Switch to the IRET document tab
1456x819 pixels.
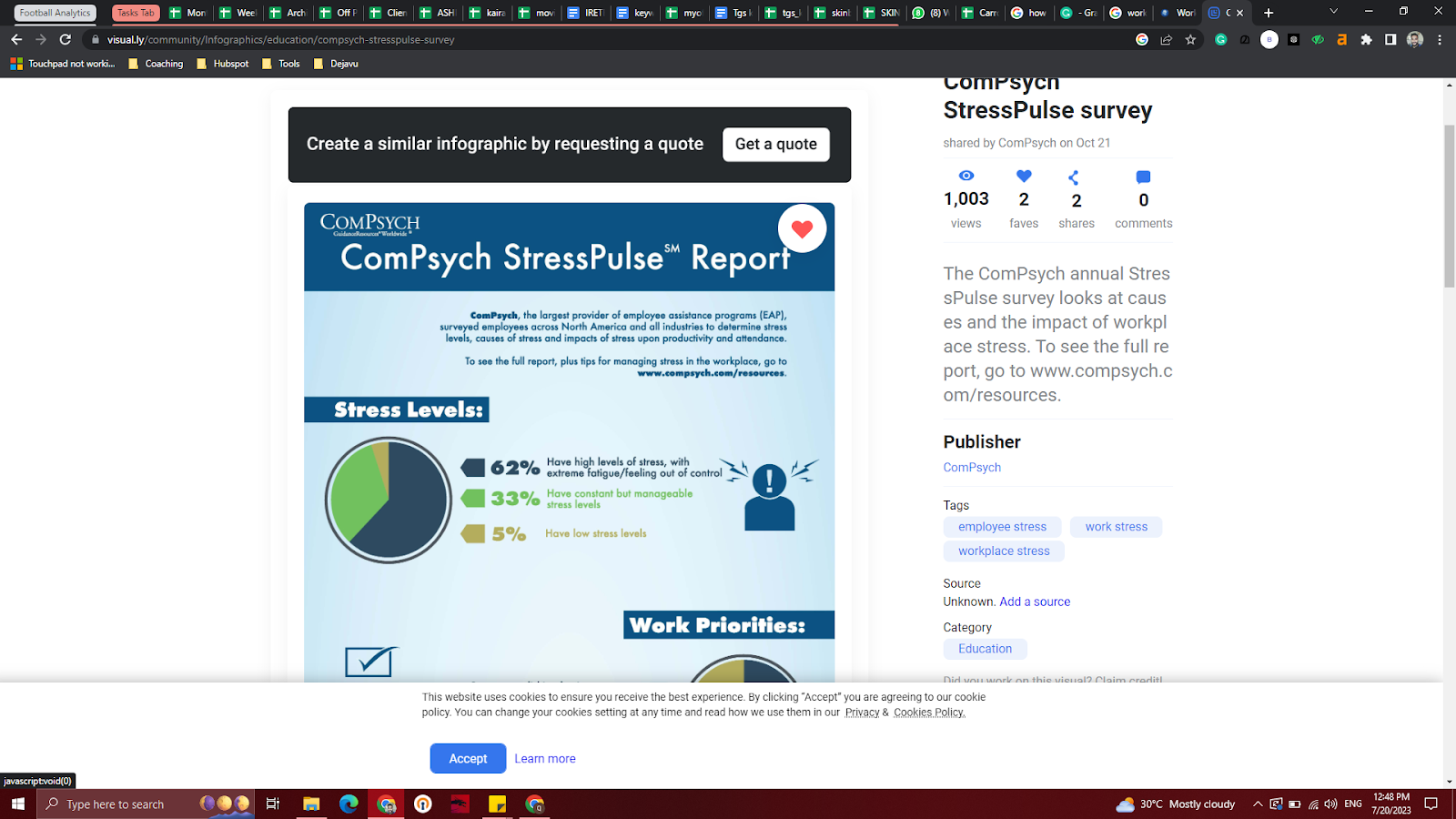584,13
